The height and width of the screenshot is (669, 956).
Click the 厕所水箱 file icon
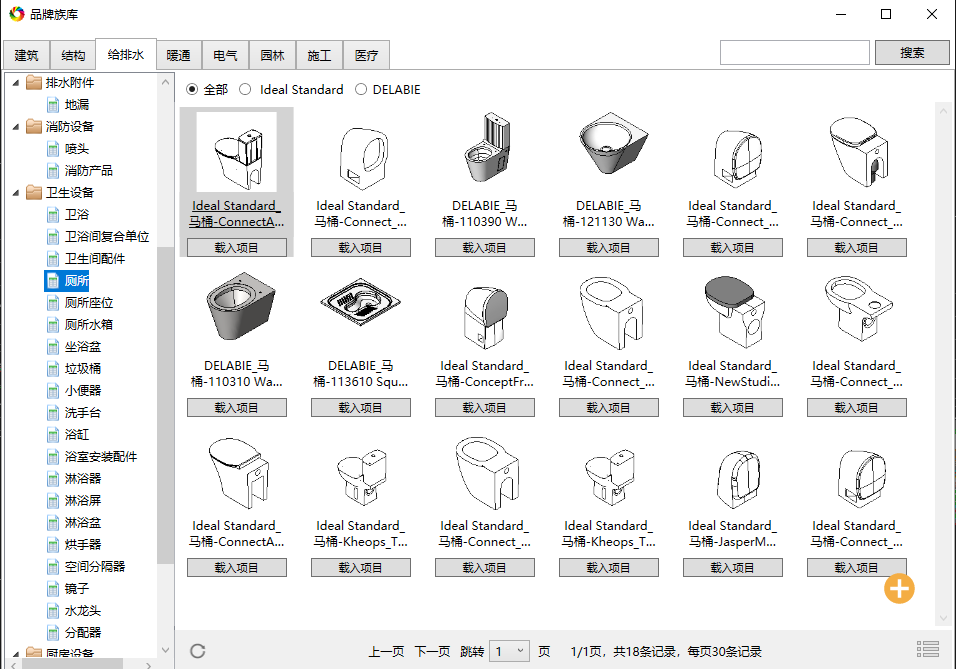(53, 325)
